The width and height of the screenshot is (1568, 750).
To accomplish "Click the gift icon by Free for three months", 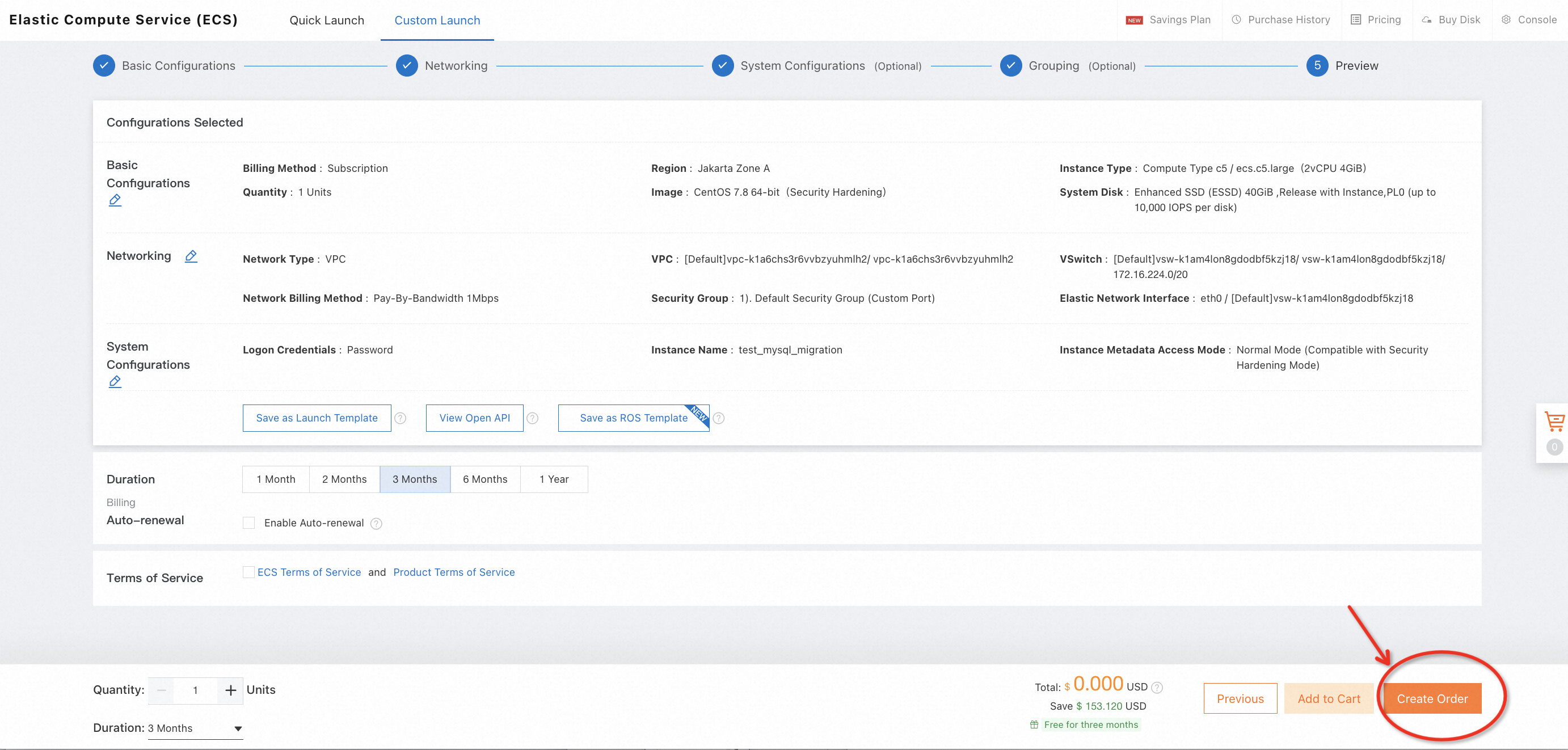I will pyautogui.click(x=1034, y=724).
